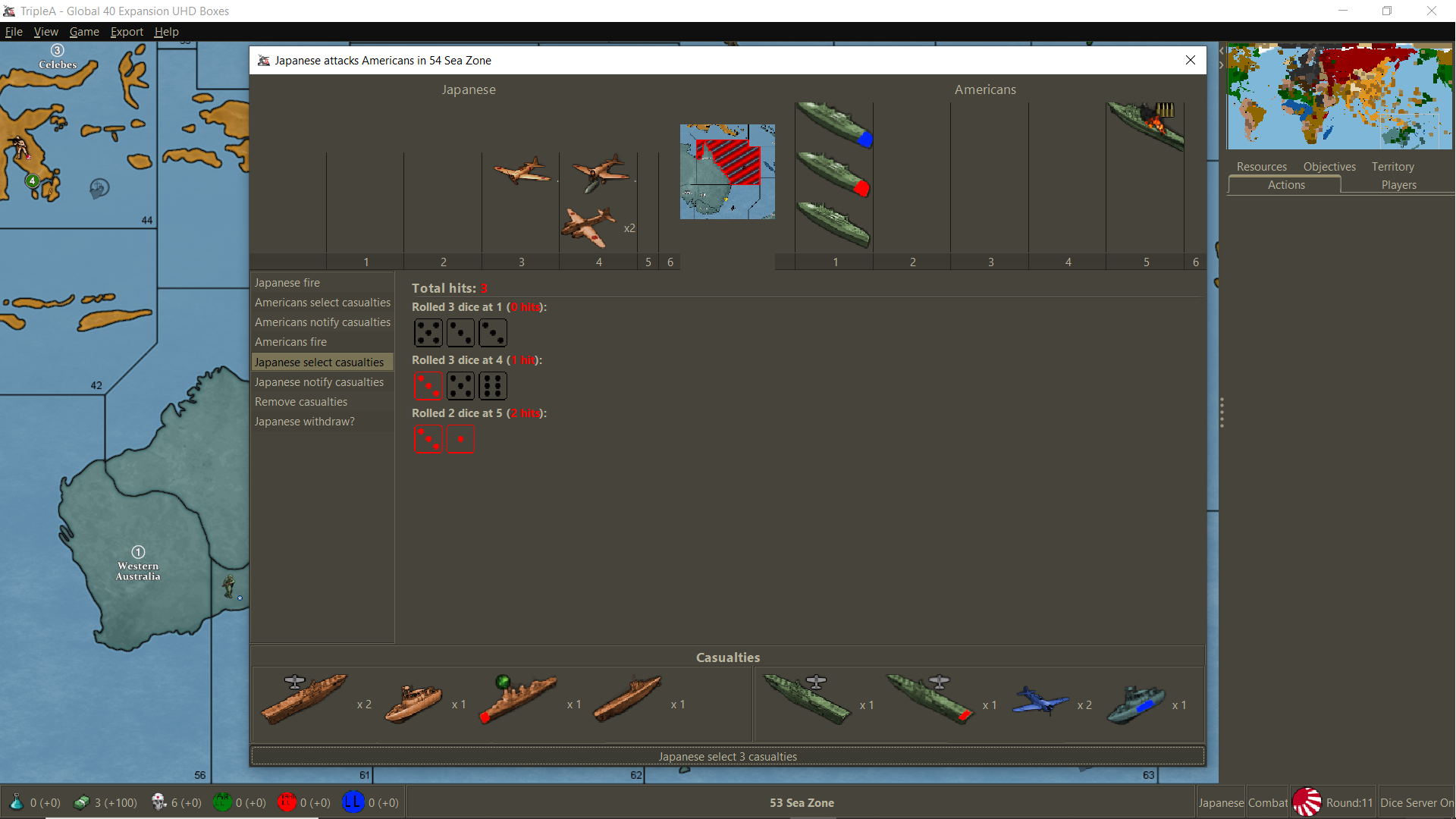Click American blue fighter plane casualty icon
Image resolution: width=1456 pixels, height=819 pixels.
1040,701
